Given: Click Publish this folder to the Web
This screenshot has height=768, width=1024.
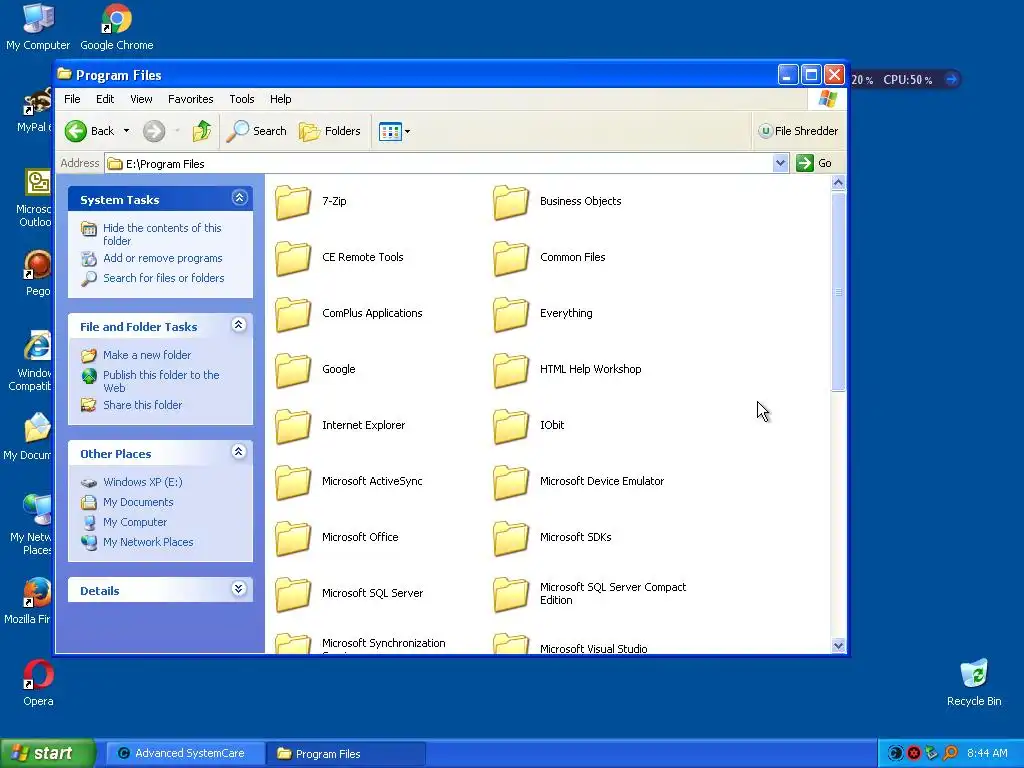Looking at the screenshot, I should 161,381.
